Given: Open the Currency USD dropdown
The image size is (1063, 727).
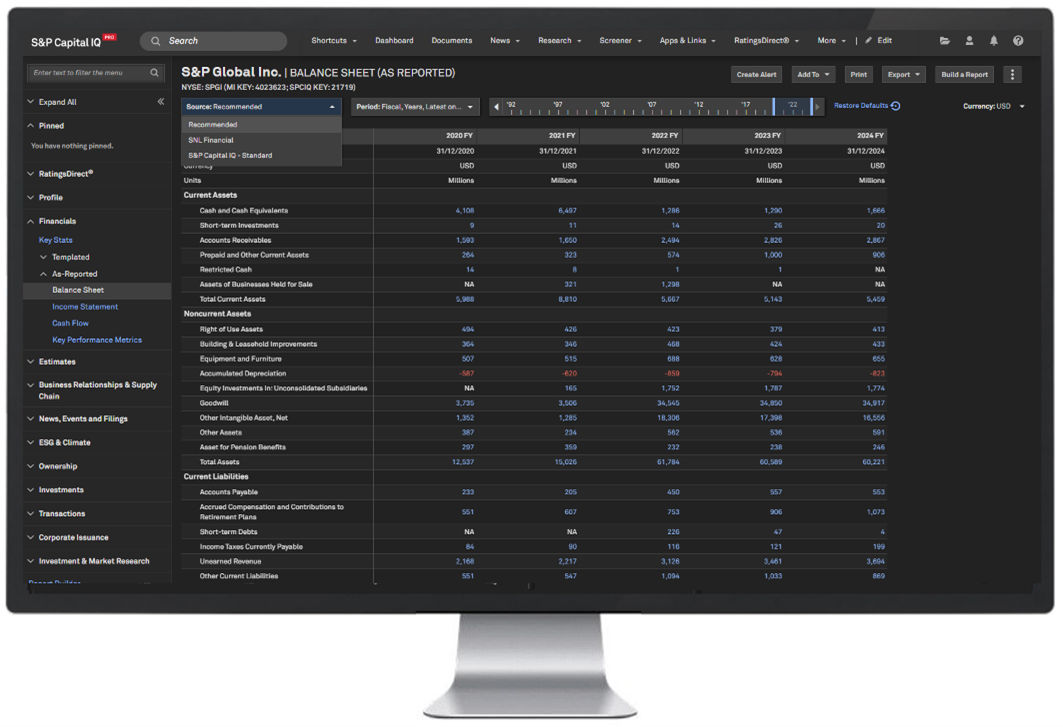Looking at the screenshot, I should click(x=1021, y=106).
